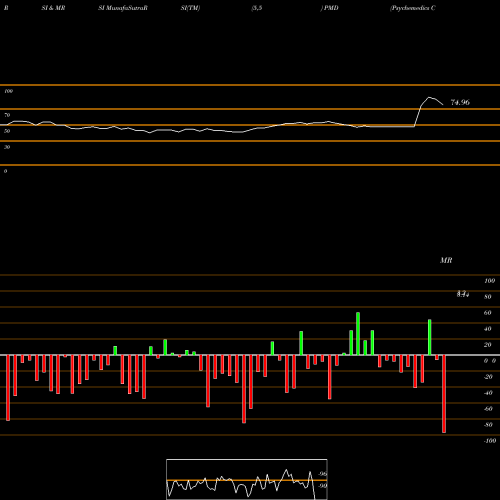Click the MR axis label 100
The height and width of the screenshot is (500, 500).
tap(489, 281)
